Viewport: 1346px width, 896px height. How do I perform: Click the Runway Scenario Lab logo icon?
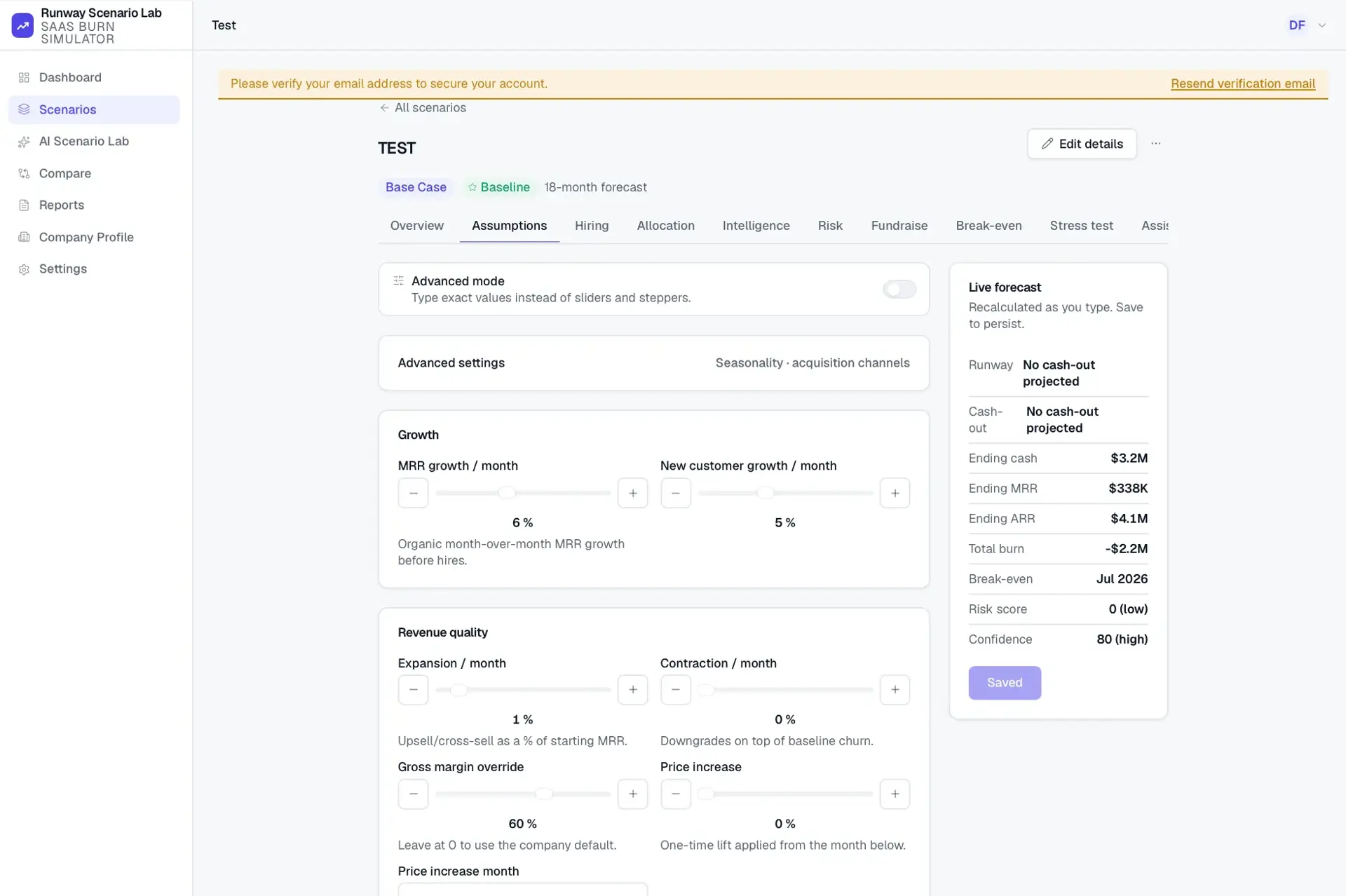[22, 25]
